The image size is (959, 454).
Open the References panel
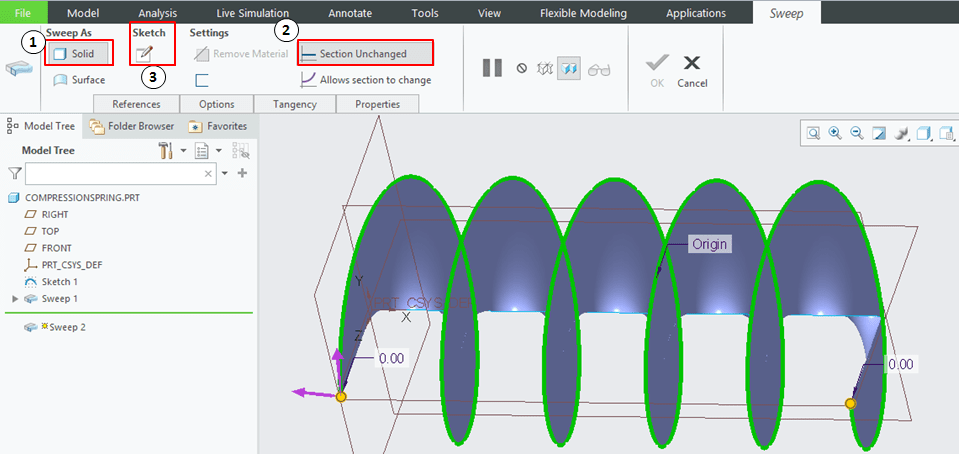(136, 104)
